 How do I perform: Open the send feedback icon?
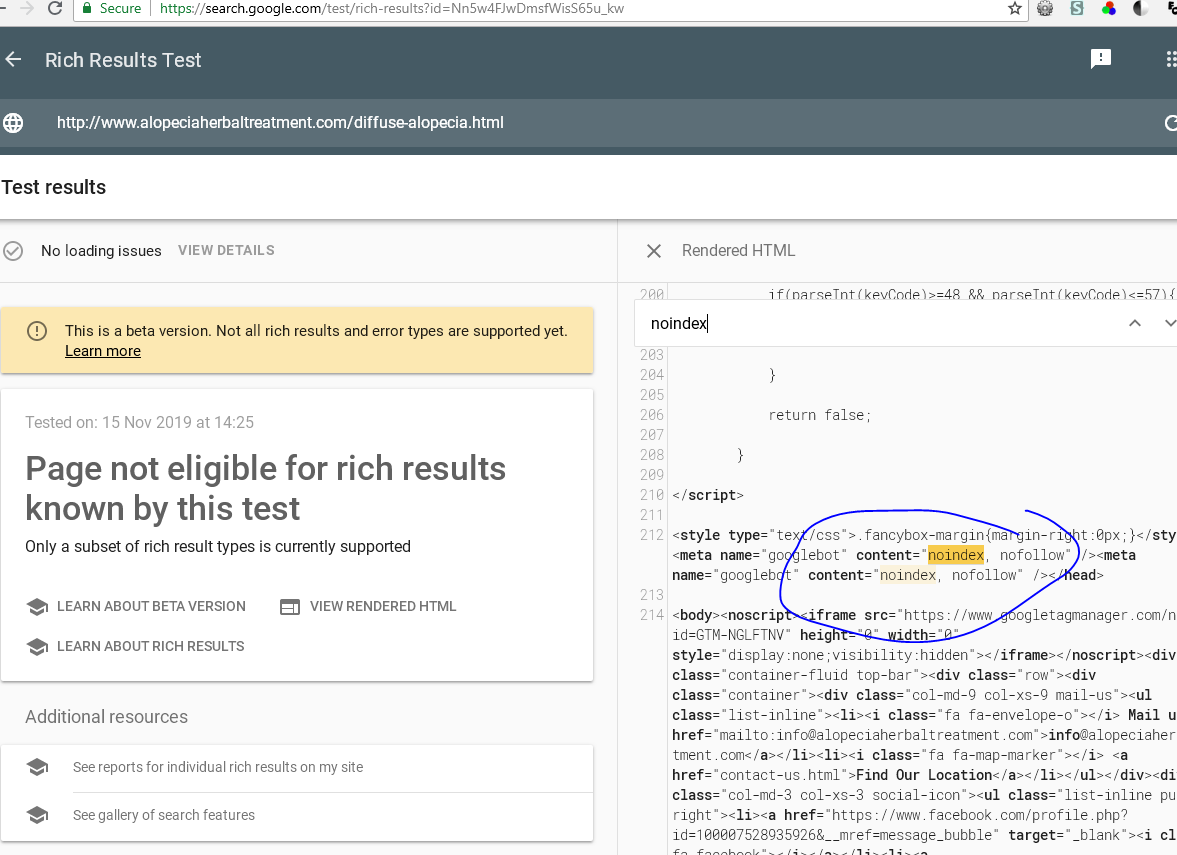click(1101, 59)
